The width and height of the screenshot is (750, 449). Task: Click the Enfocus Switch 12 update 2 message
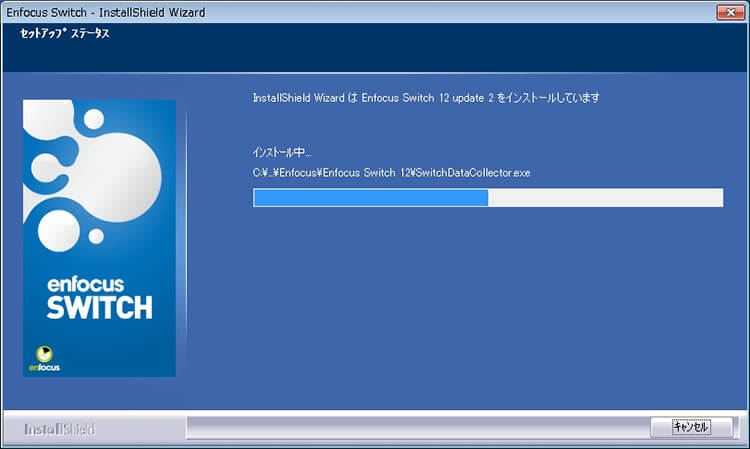(x=426, y=98)
